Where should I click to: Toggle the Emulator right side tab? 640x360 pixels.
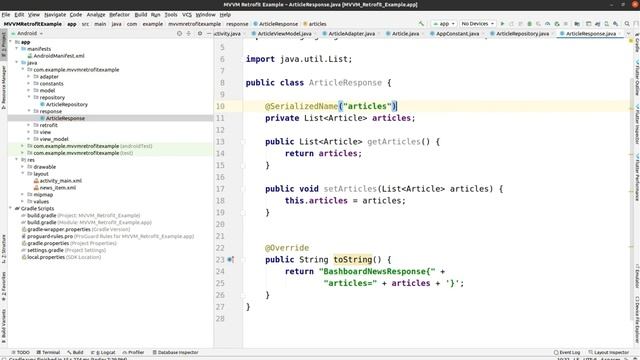pos(637,276)
